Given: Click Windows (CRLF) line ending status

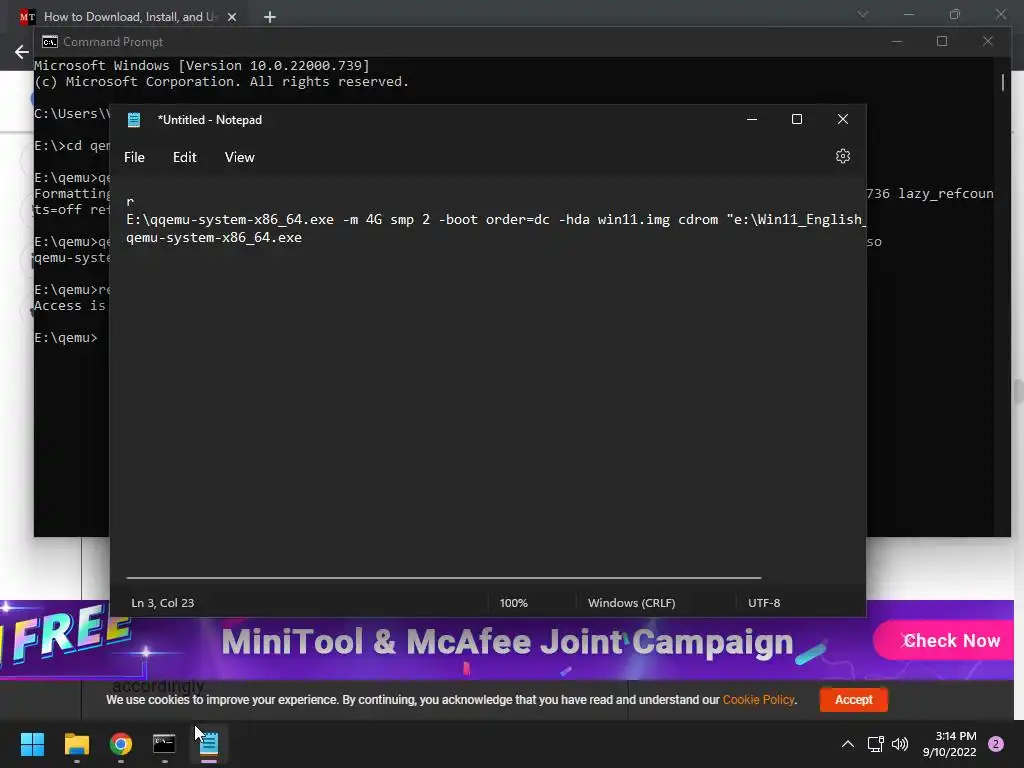Looking at the screenshot, I should click(x=632, y=603).
